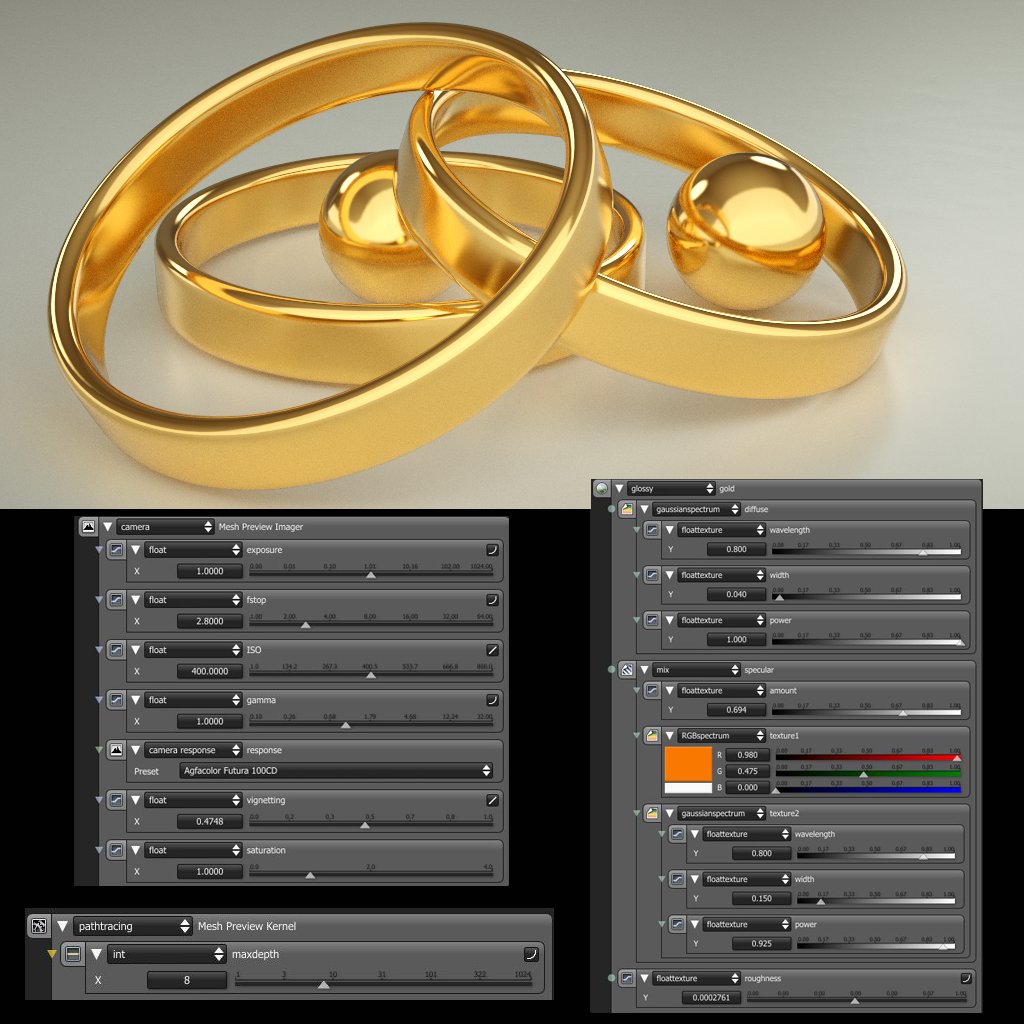Click the vignetting value field 0.4748
Viewport: 1024px width, 1024px height.
pyautogui.click(x=210, y=822)
